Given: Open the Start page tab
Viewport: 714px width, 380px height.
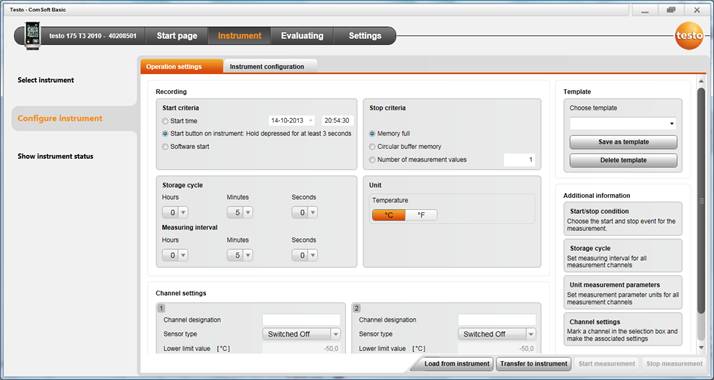Looking at the screenshot, I should [x=177, y=36].
